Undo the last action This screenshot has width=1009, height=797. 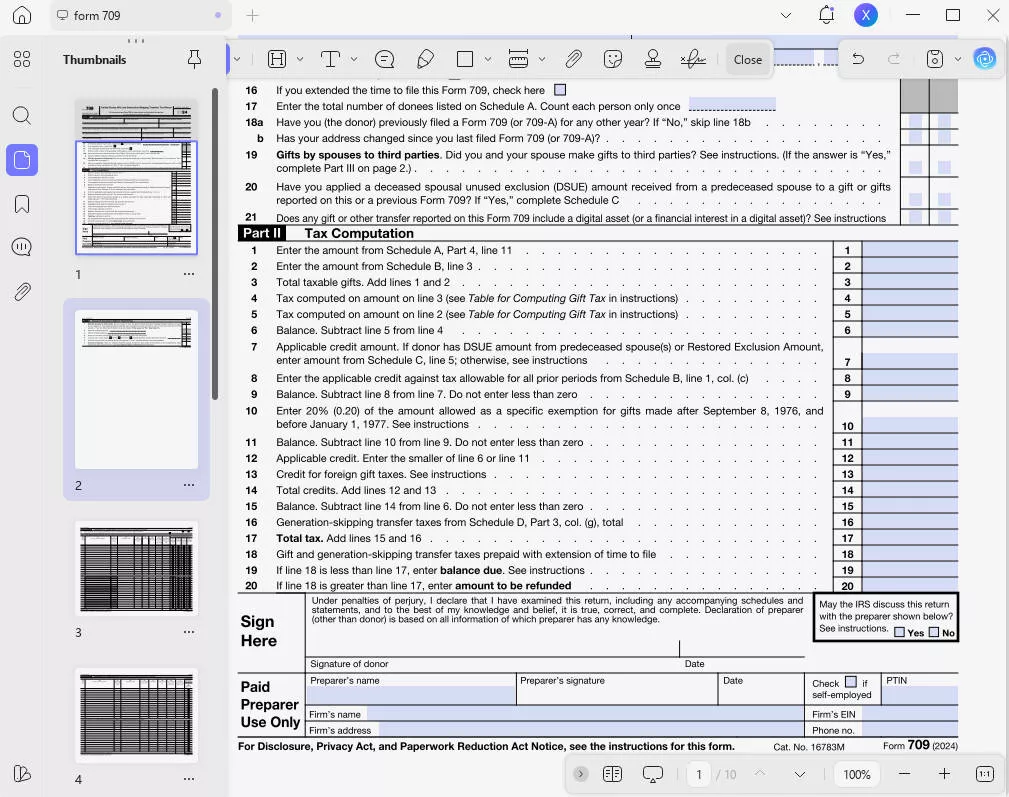pos(858,59)
